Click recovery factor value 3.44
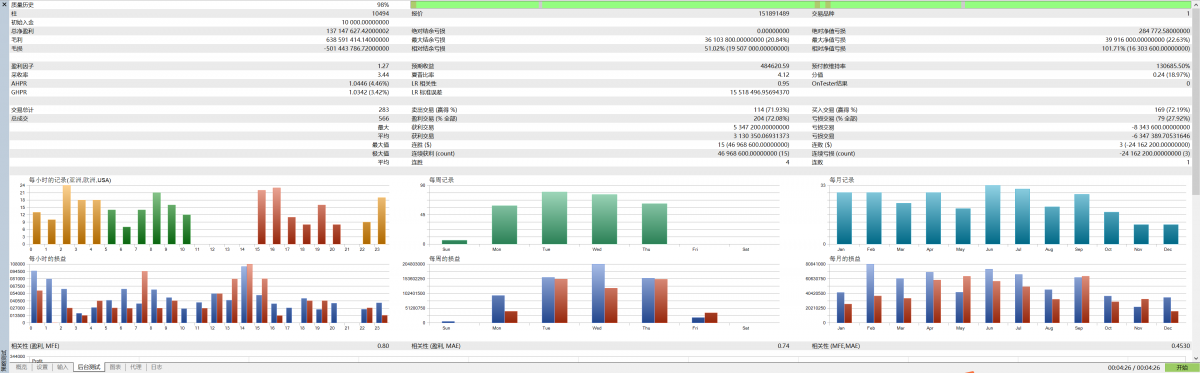 click(384, 74)
